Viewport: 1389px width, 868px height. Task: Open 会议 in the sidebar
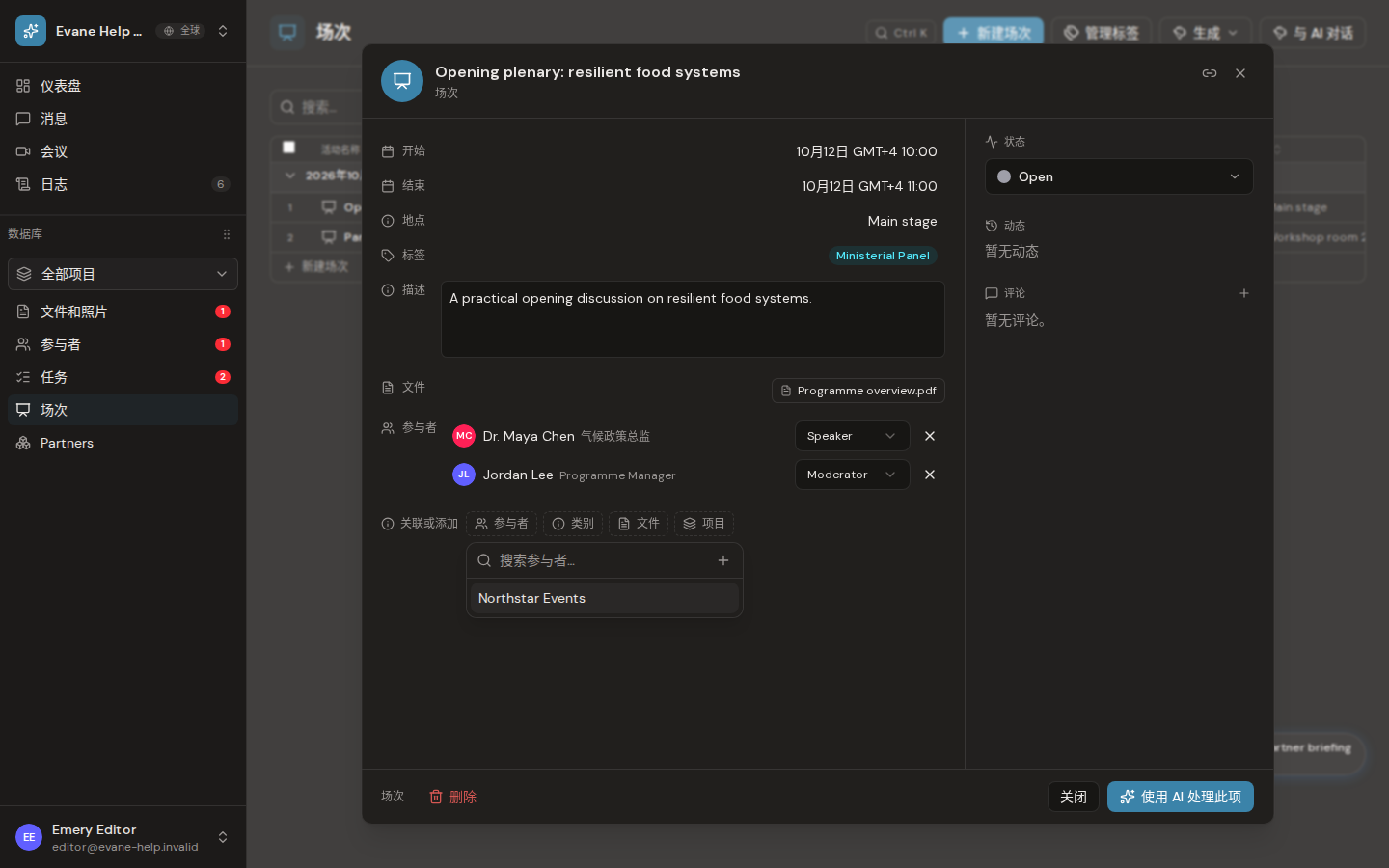(123, 151)
